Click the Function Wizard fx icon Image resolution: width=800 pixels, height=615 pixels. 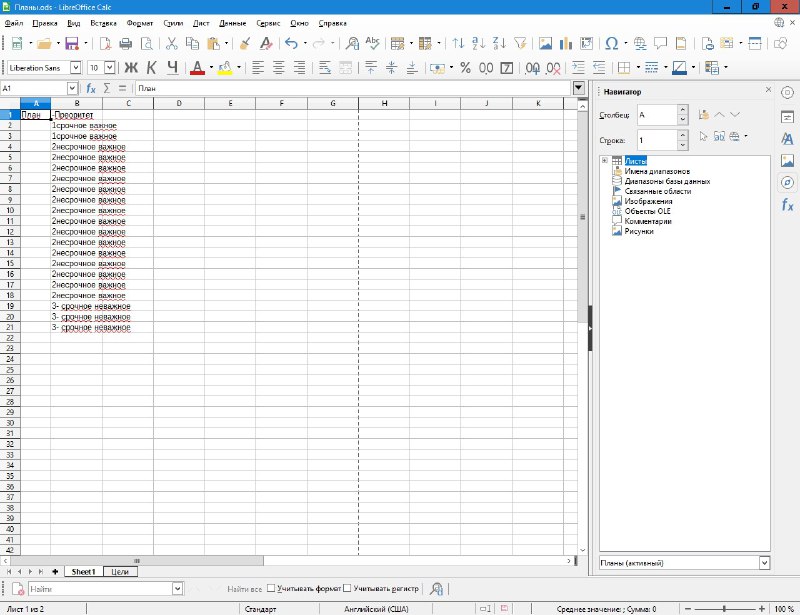[91, 89]
